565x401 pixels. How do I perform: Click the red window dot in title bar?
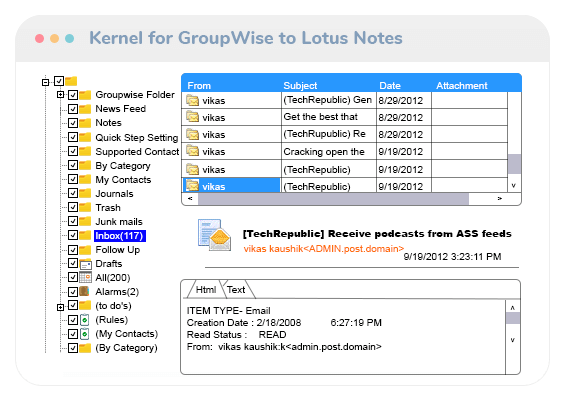pyautogui.click(x=40, y=38)
